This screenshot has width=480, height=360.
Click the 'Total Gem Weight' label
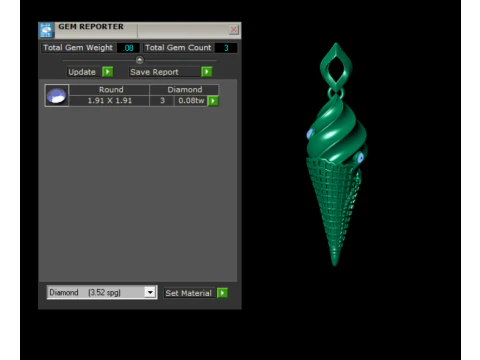[x=78, y=48]
